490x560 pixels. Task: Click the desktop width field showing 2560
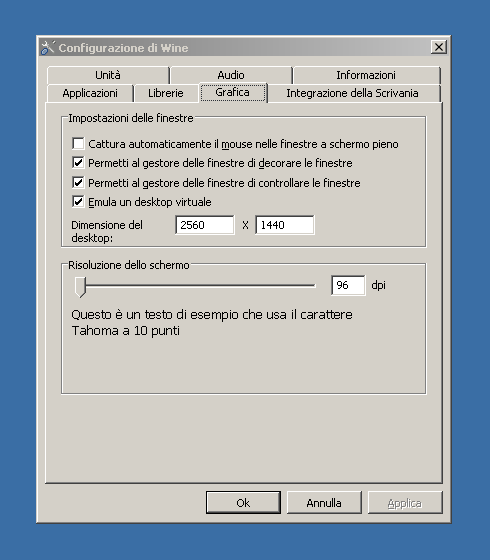click(205, 225)
